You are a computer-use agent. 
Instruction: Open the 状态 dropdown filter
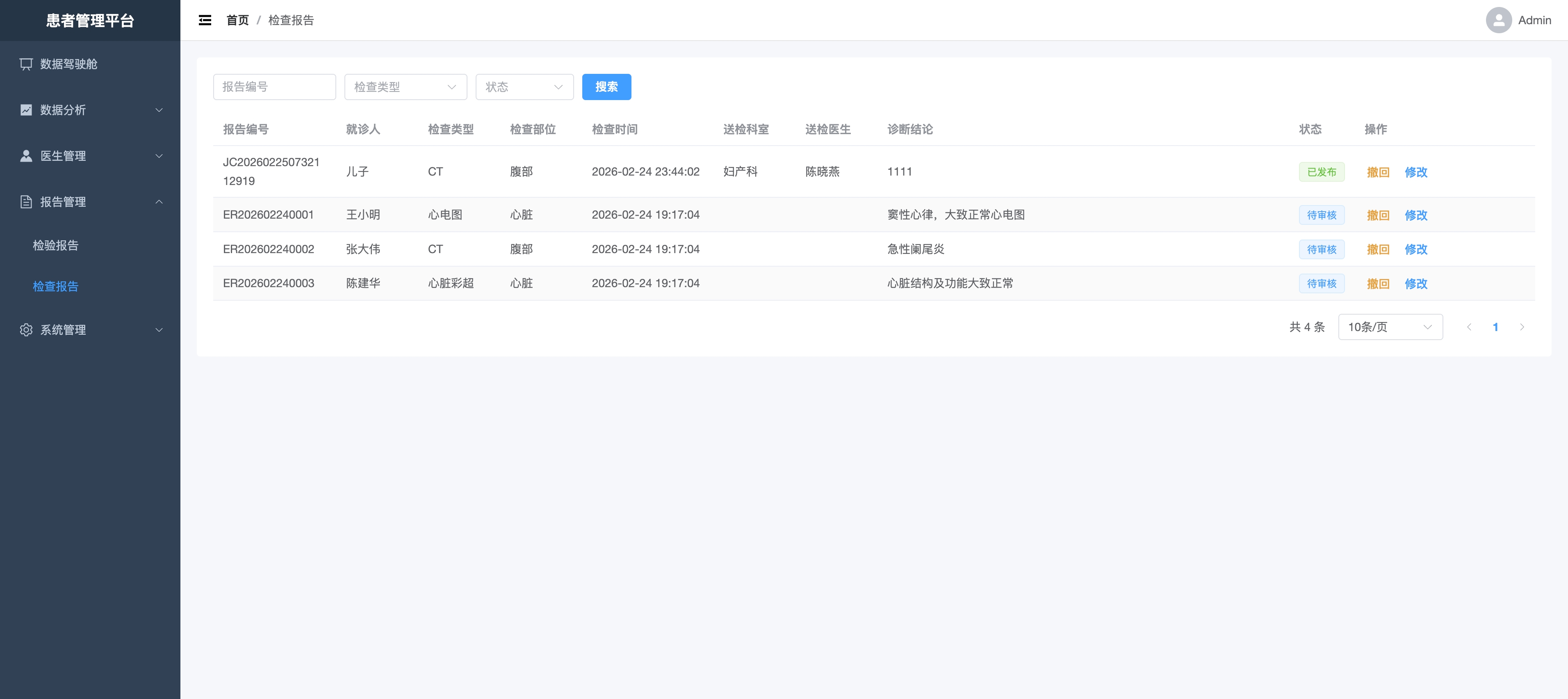pyautogui.click(x=524, y=87)
